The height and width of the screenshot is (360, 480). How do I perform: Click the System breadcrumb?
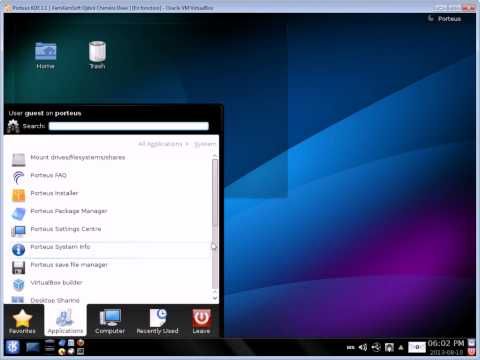[x=205, y=144]
